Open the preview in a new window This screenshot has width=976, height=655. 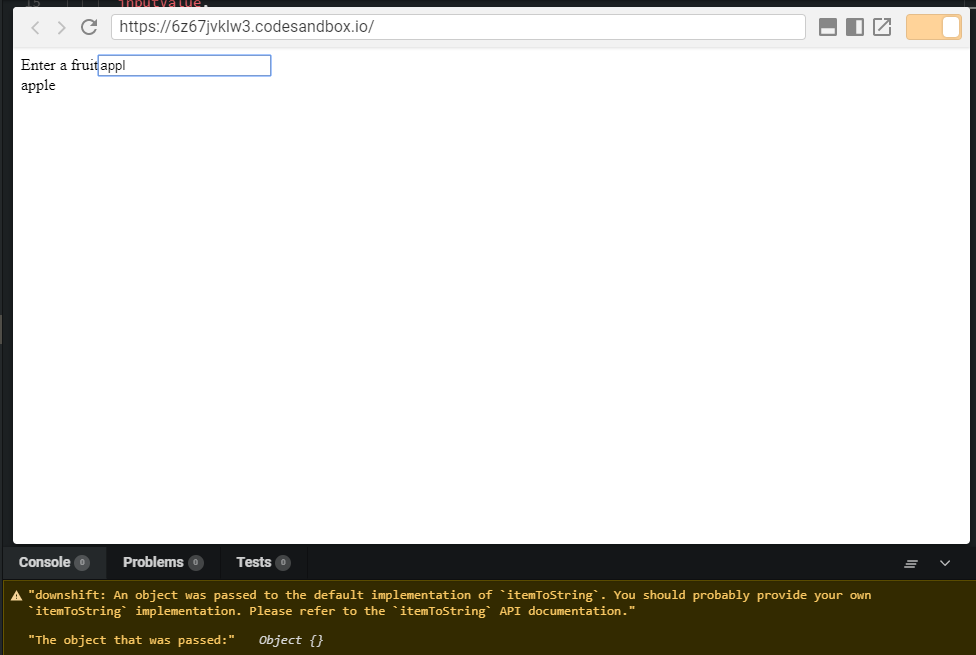pyautogui.click(x=882, y=27)
